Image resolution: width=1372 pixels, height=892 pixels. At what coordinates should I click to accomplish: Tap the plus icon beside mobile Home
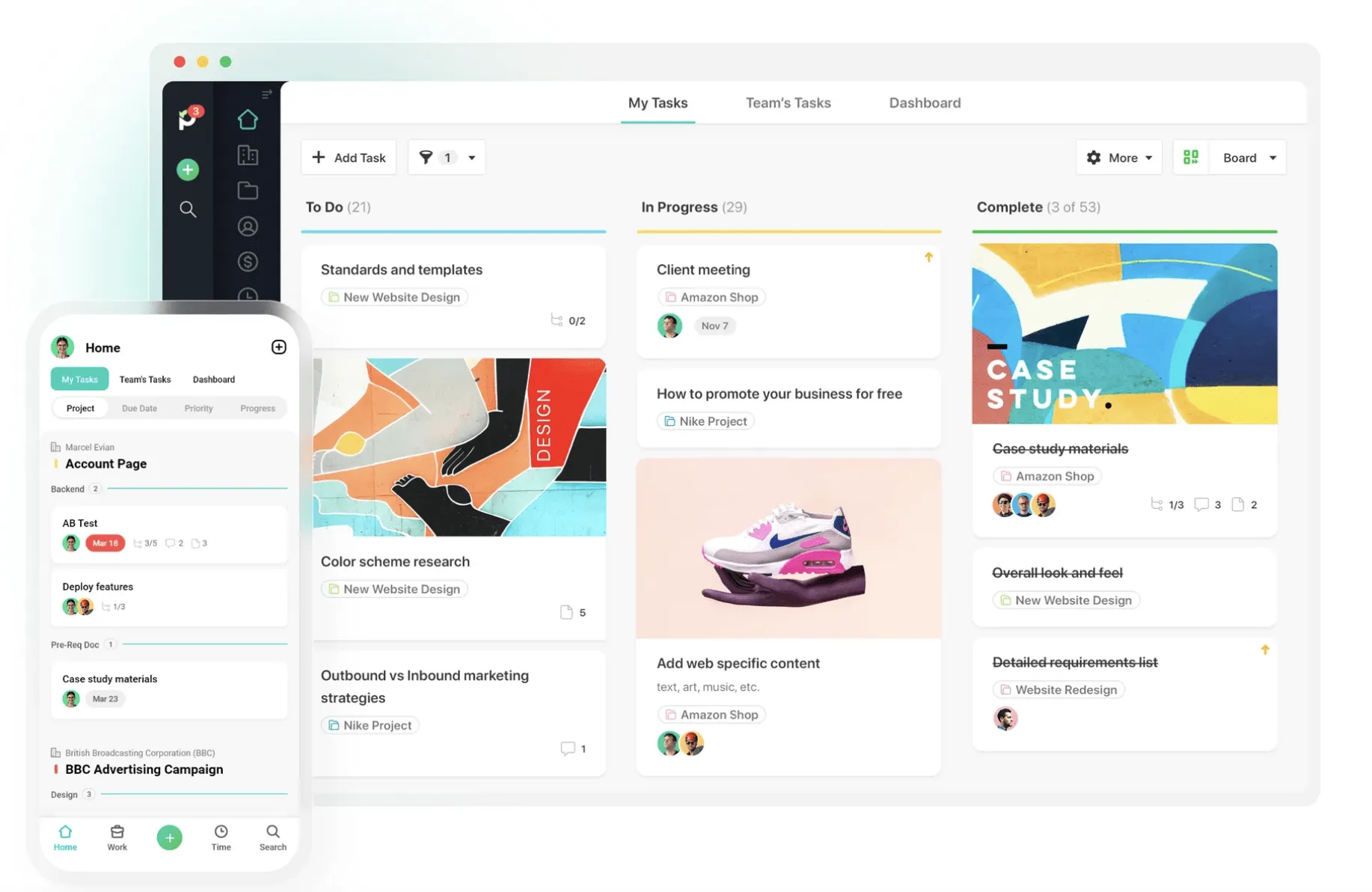(x=278, y=347)
